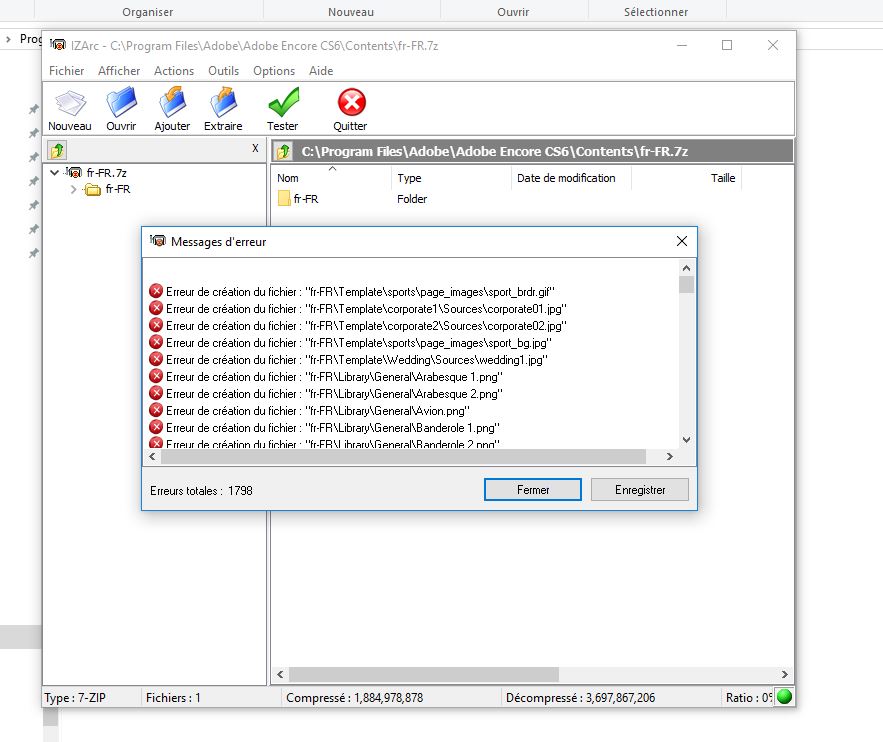This screenshot has height=742, width=883.
Task: Click error list scroll down arrow
Action: [x=686, y=440]
